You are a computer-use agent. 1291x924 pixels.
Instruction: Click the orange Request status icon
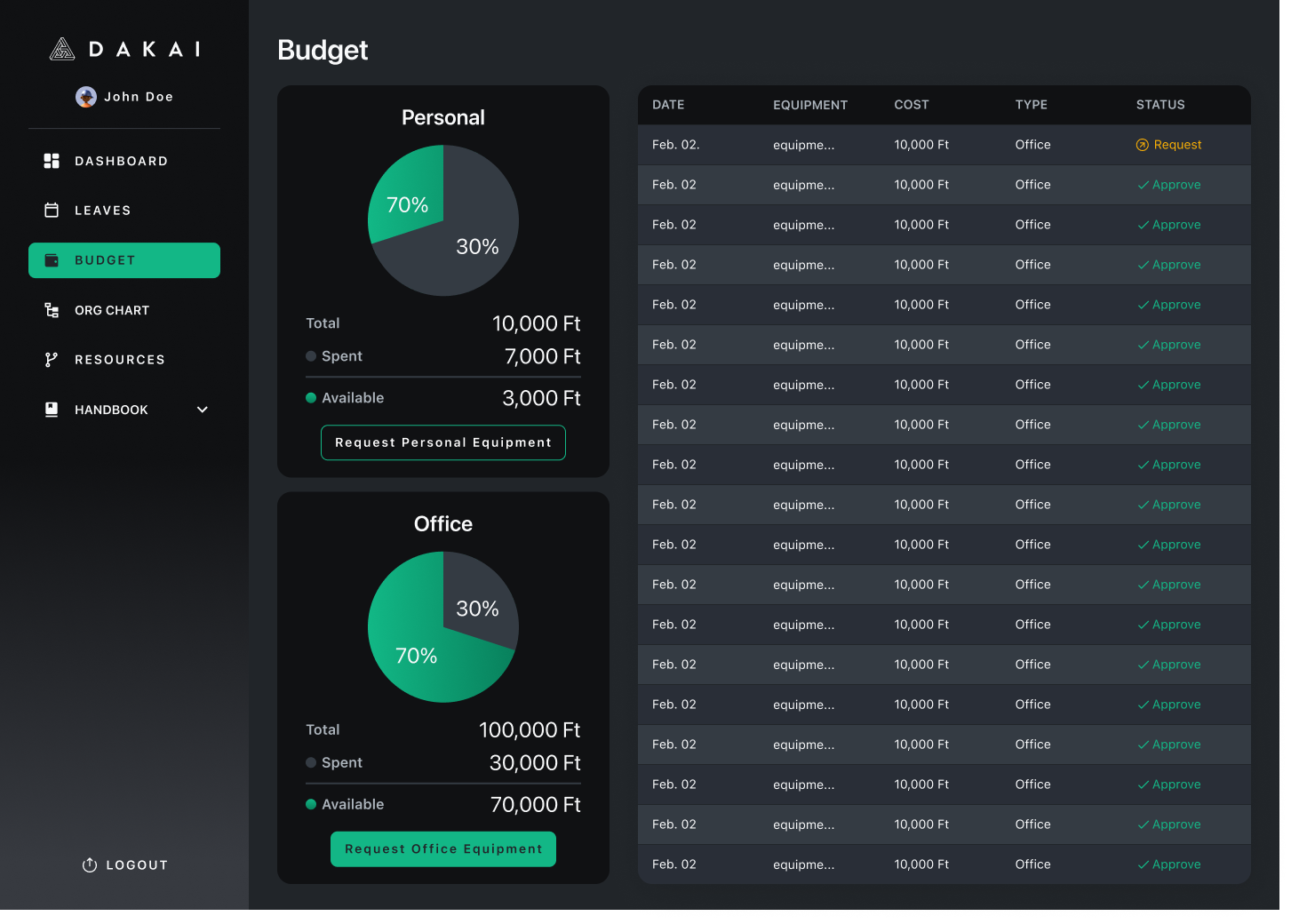1143,145
